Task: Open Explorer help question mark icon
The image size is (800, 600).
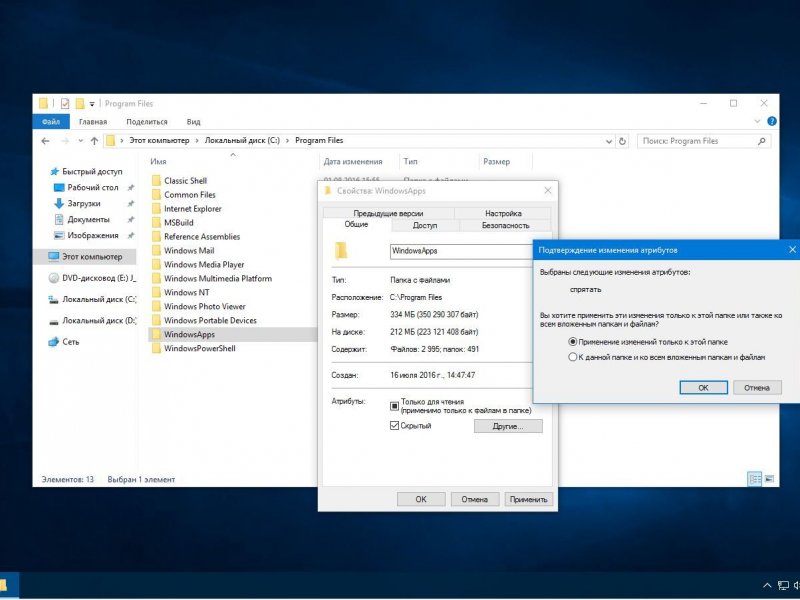Action: tap(772, 121)
